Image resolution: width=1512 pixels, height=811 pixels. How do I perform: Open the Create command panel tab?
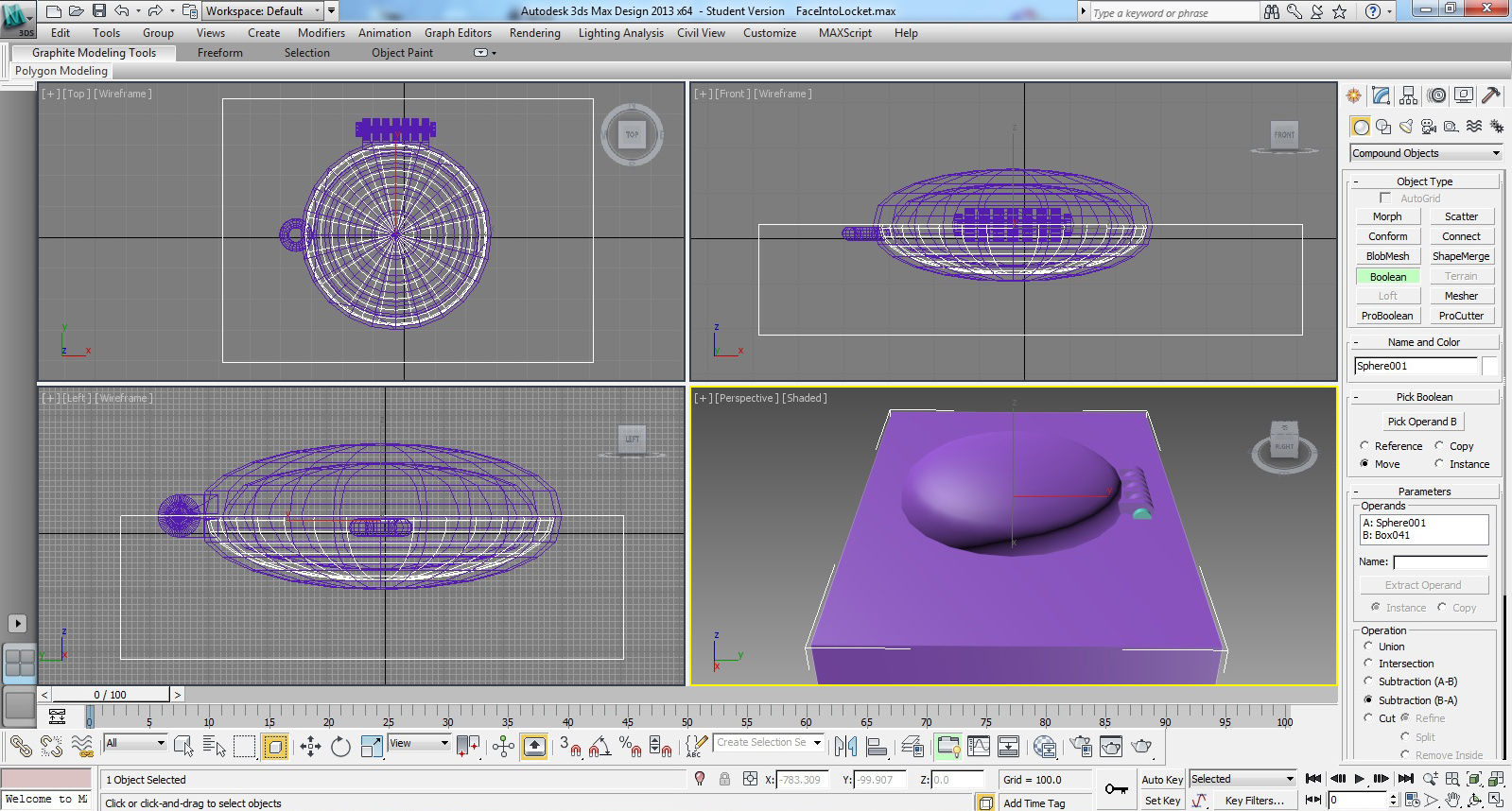[x=1354, y=95]
